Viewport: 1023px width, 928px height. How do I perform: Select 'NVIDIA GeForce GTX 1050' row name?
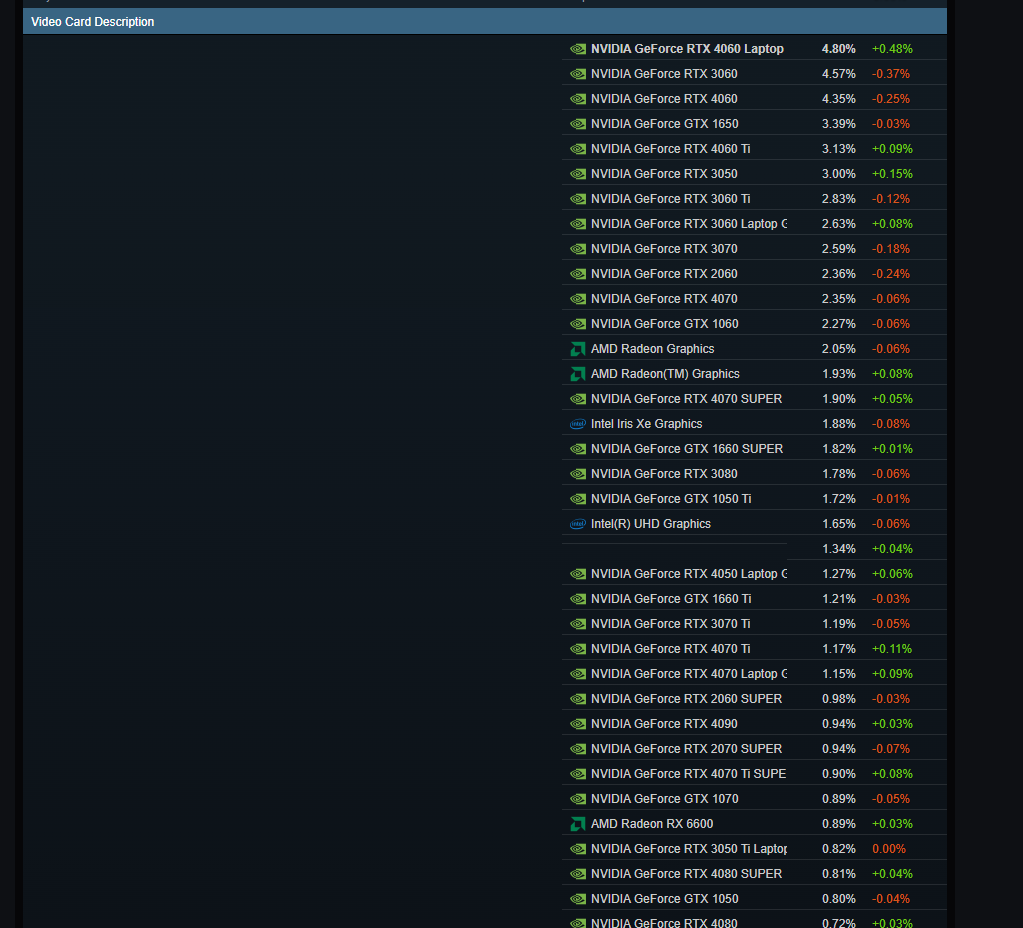[x=665, y=899]
